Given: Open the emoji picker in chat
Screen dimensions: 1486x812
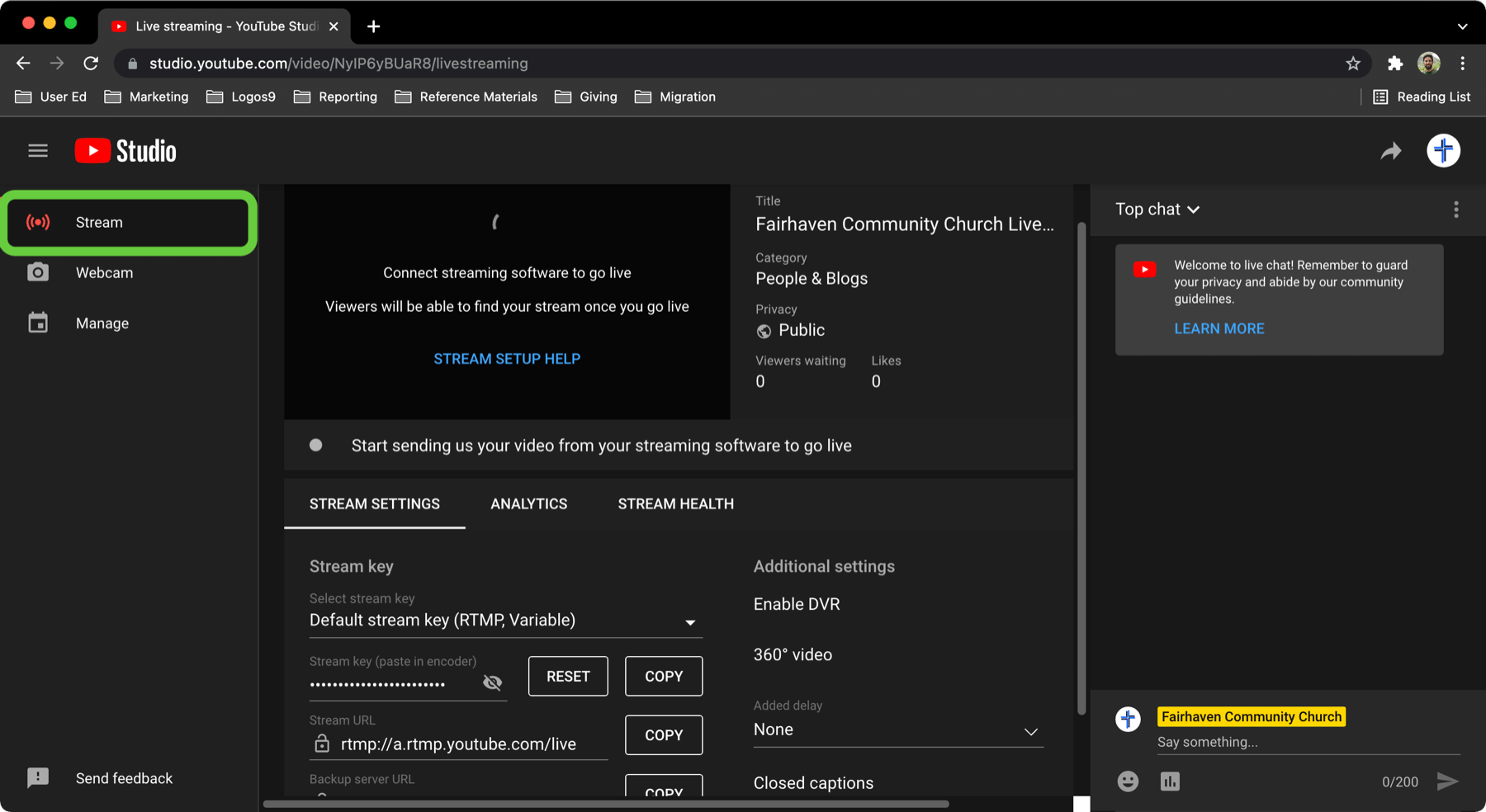Looking at the screenshot, I should click(1128, 781).
